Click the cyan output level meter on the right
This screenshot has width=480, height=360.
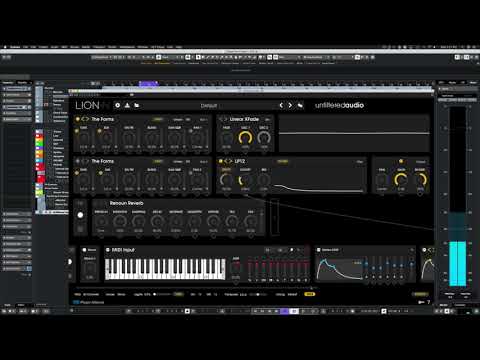click(x=458, y=263)
